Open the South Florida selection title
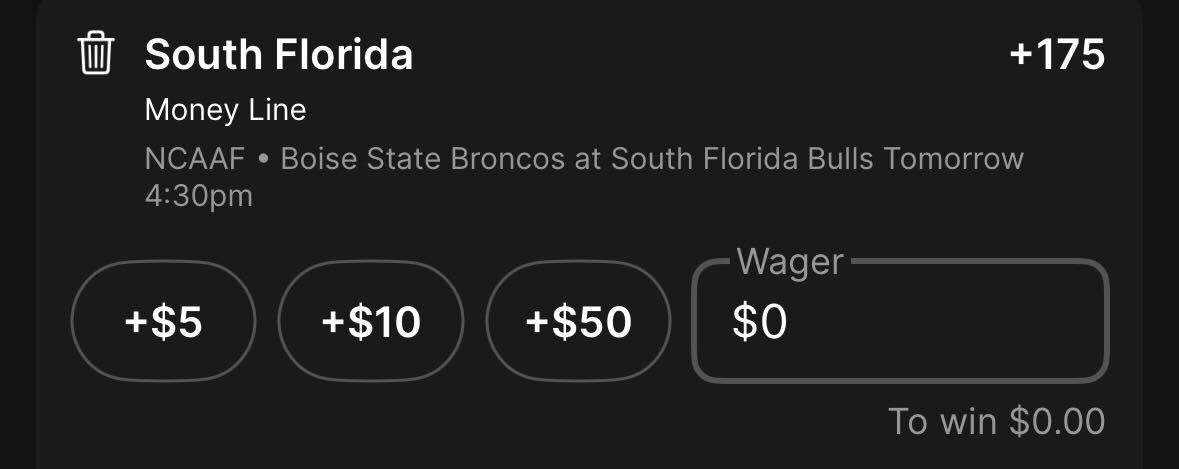 [x=278, y=55]
